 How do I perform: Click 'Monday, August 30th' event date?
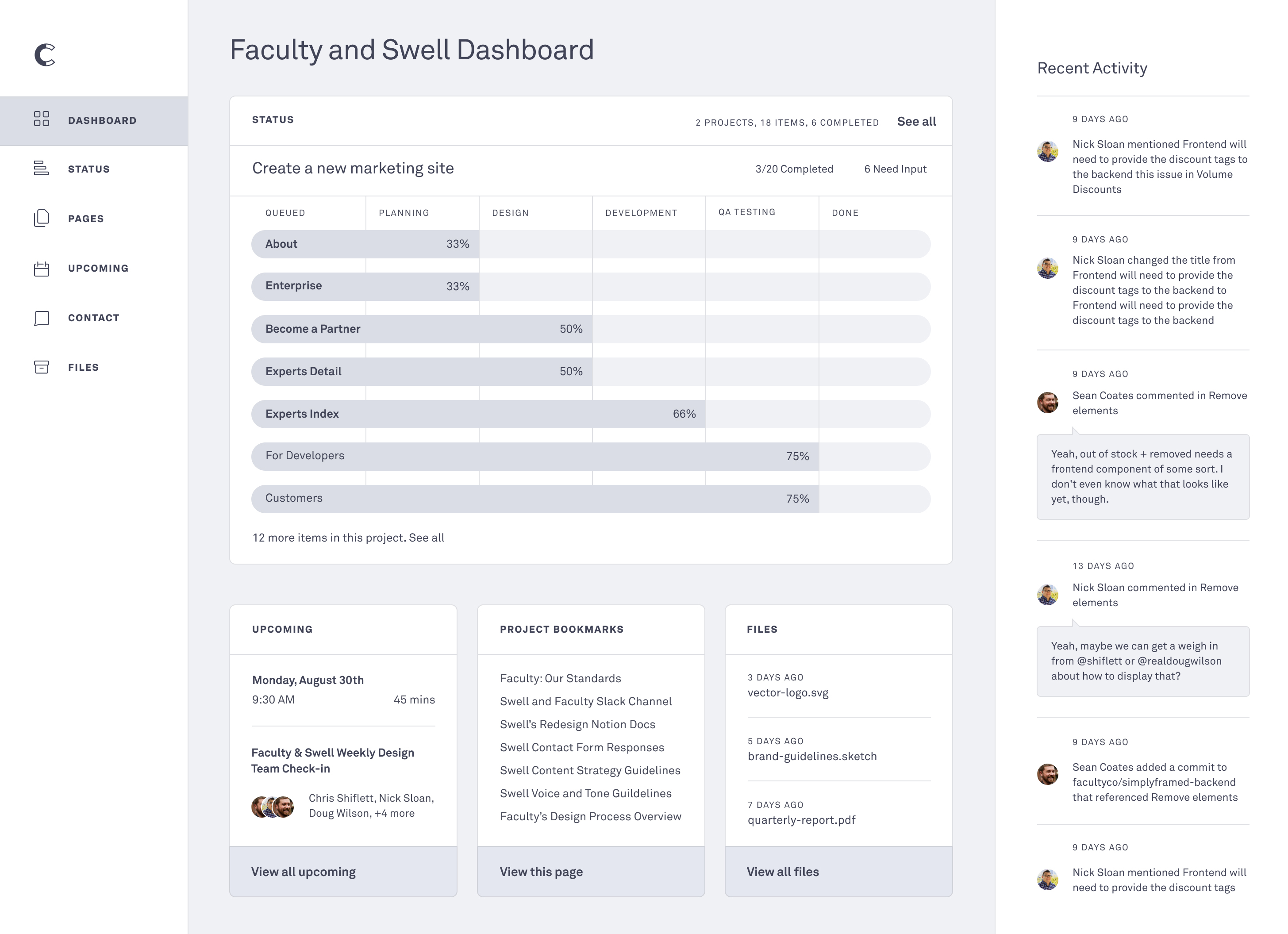pyautogui.click(x=308, y=680)
